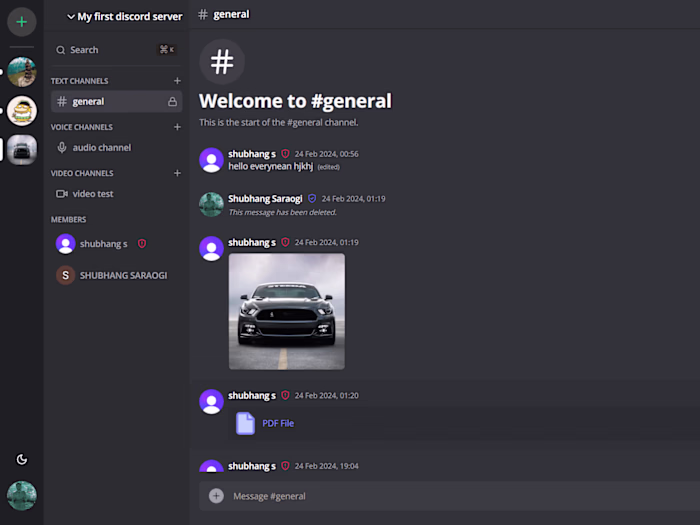Image resolution: width=700 pixels, height=525 pixels.
Task: Toggle dark mode with the moon icon
Action: point(21,459)
